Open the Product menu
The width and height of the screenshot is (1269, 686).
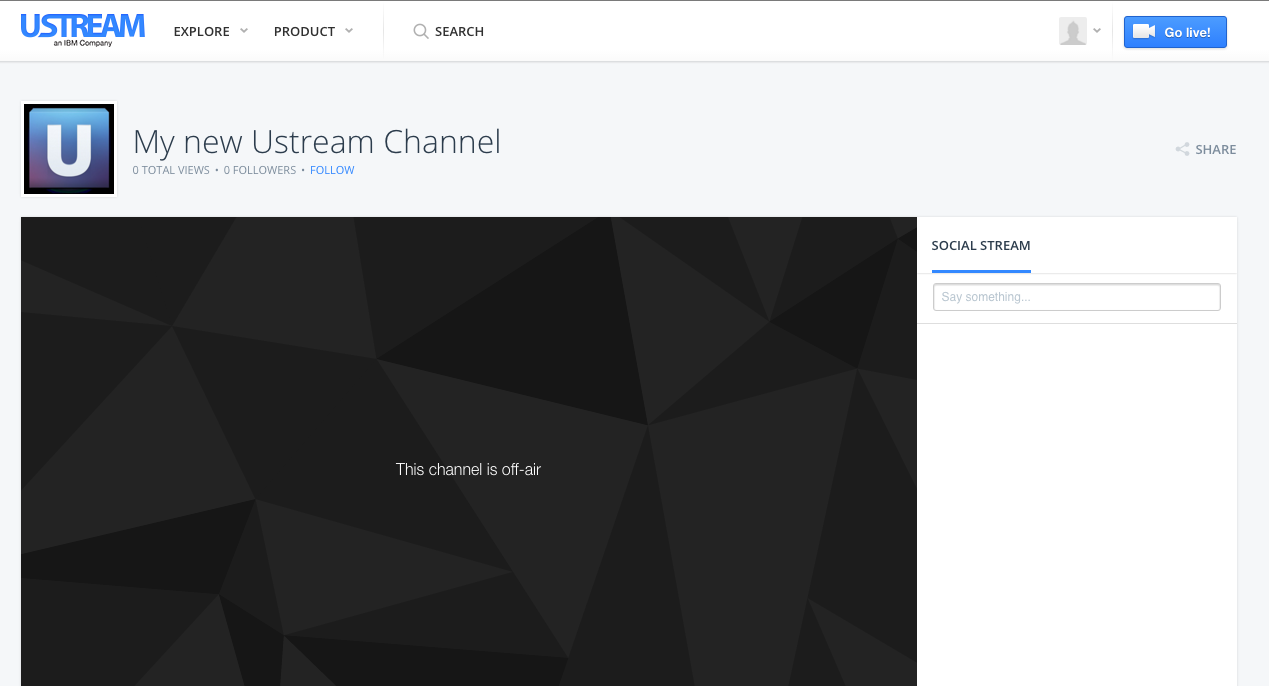coord(304,31)
